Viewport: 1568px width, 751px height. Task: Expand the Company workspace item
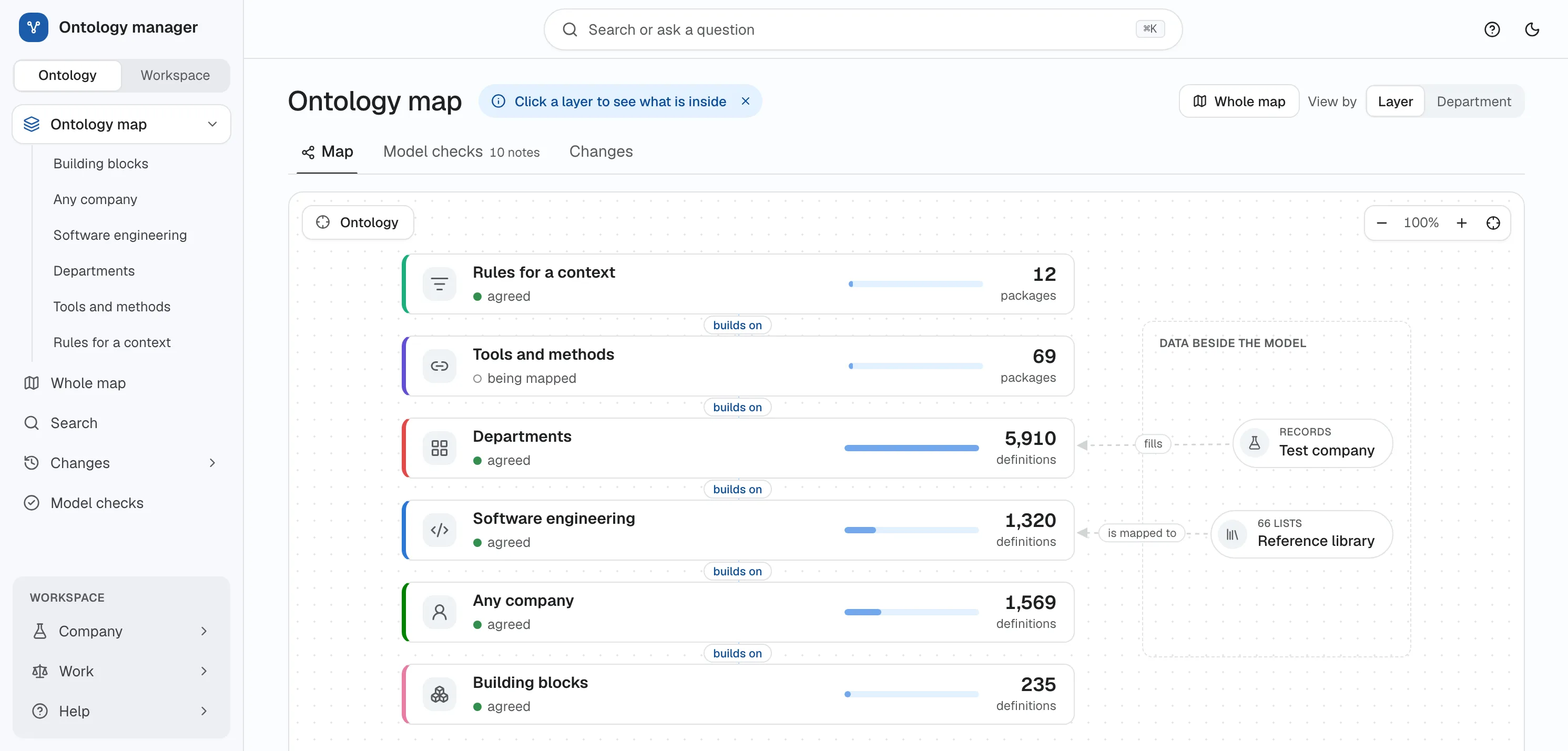pyautogui.click(x=204, y=631)
